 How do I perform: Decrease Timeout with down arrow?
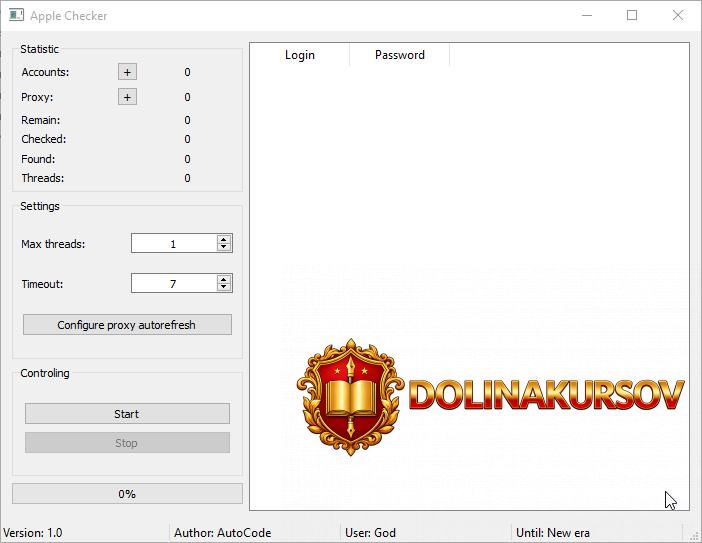coord(224,288)
